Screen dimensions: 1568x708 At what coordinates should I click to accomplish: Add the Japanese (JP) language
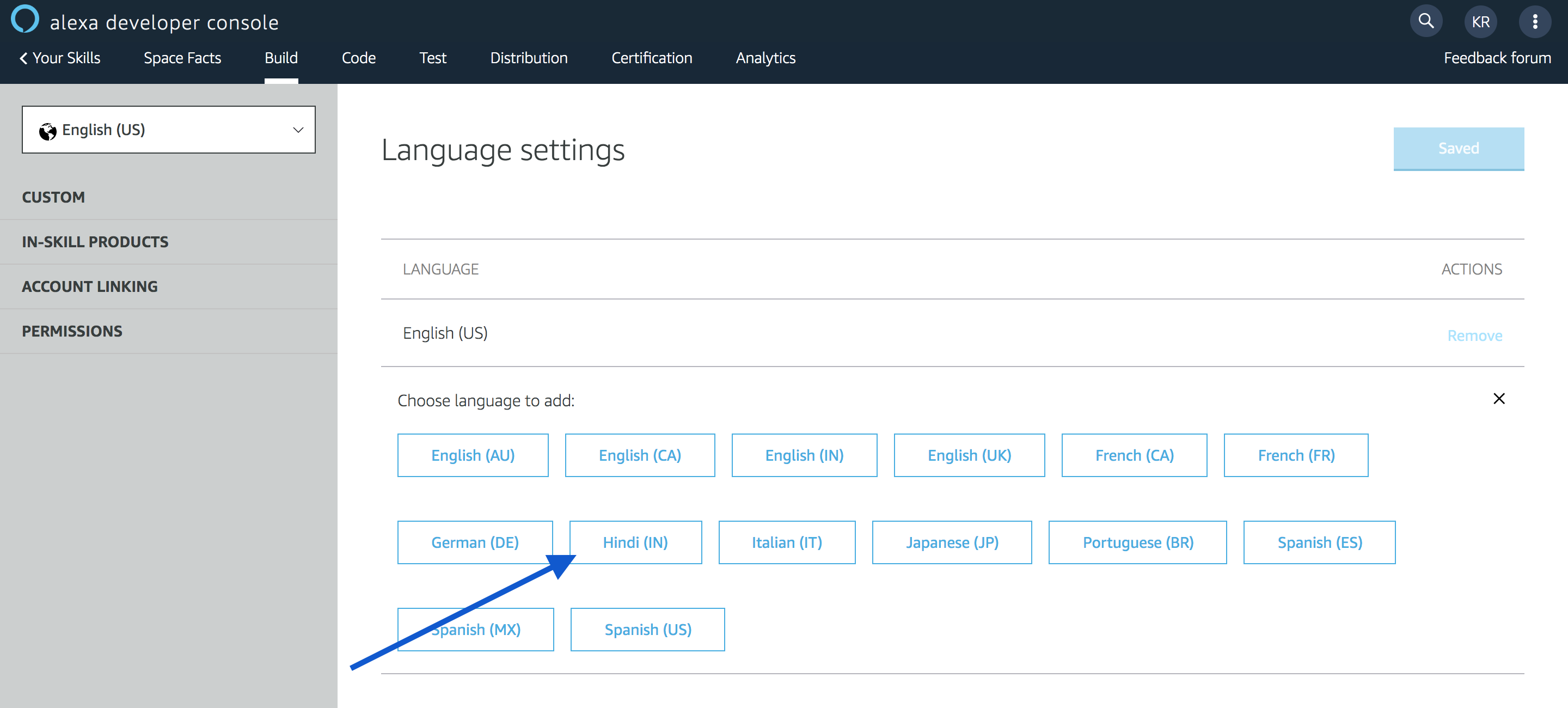click(951, 542)
